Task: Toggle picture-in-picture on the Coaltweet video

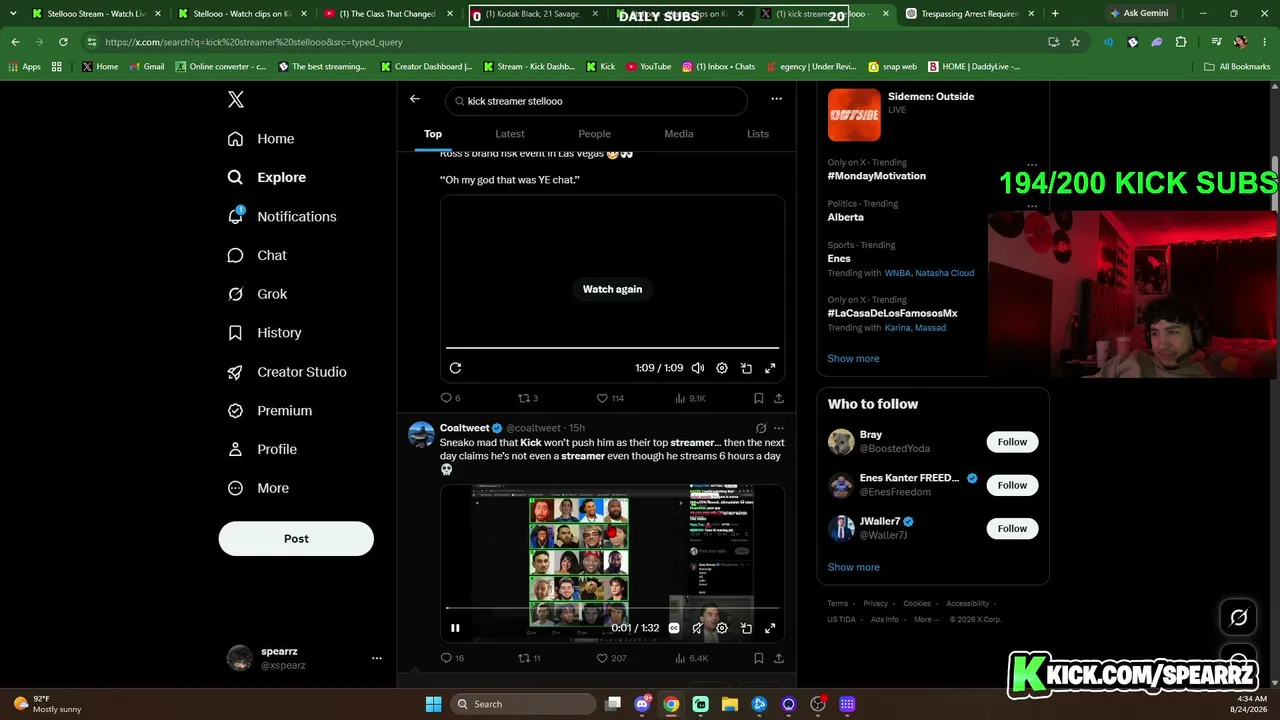Action: (746, 628)
